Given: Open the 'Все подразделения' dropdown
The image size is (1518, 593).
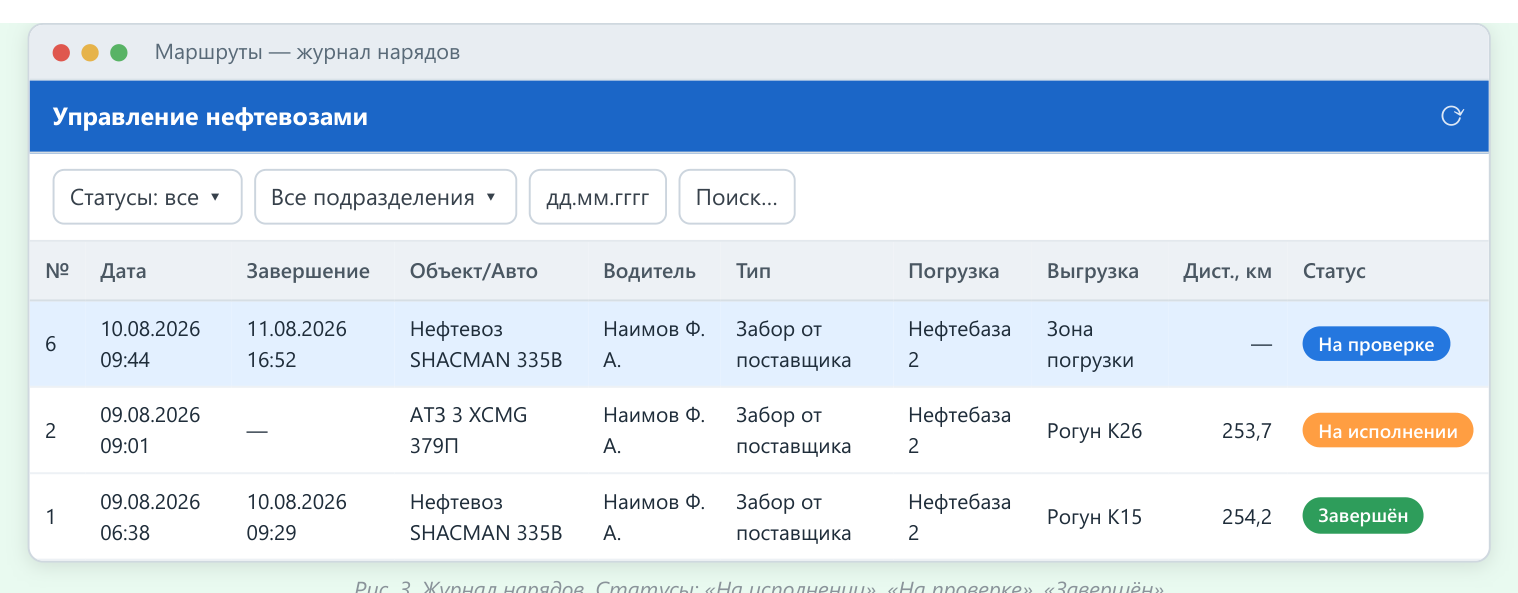Looking at the screenshot, I should click(x=385, y=197).
